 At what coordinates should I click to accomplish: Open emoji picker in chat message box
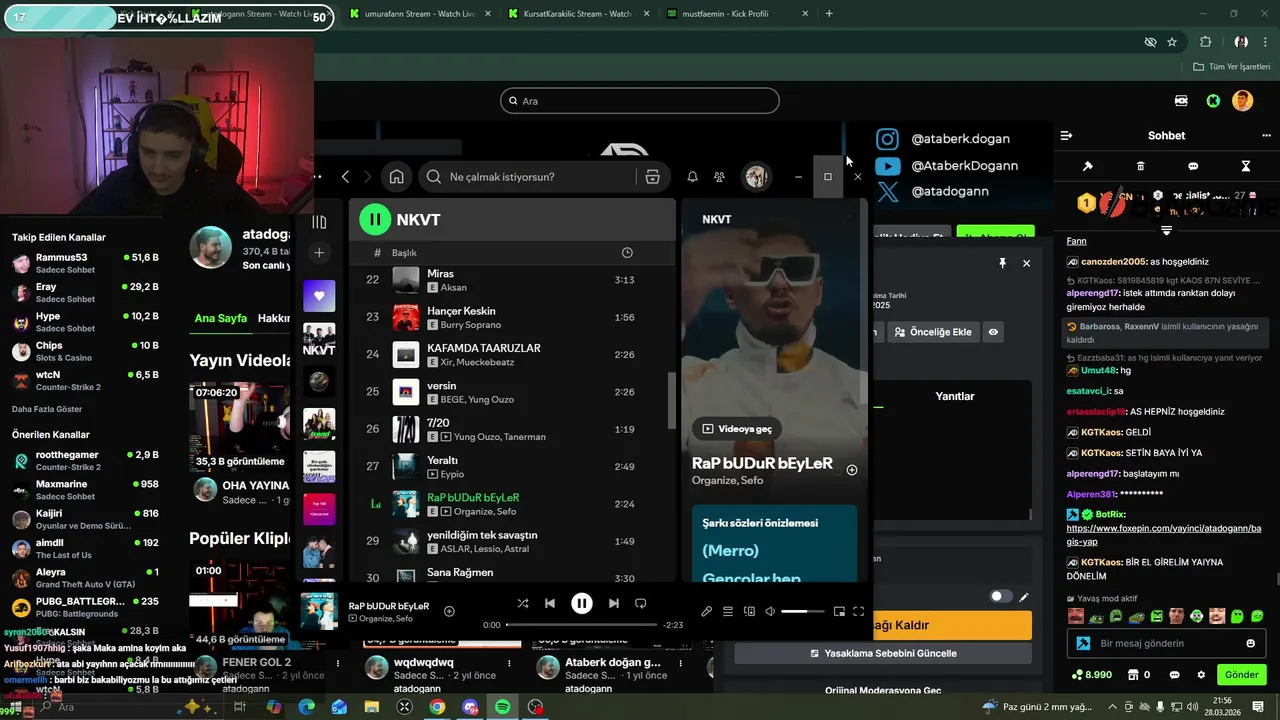tap(1251, 643)
